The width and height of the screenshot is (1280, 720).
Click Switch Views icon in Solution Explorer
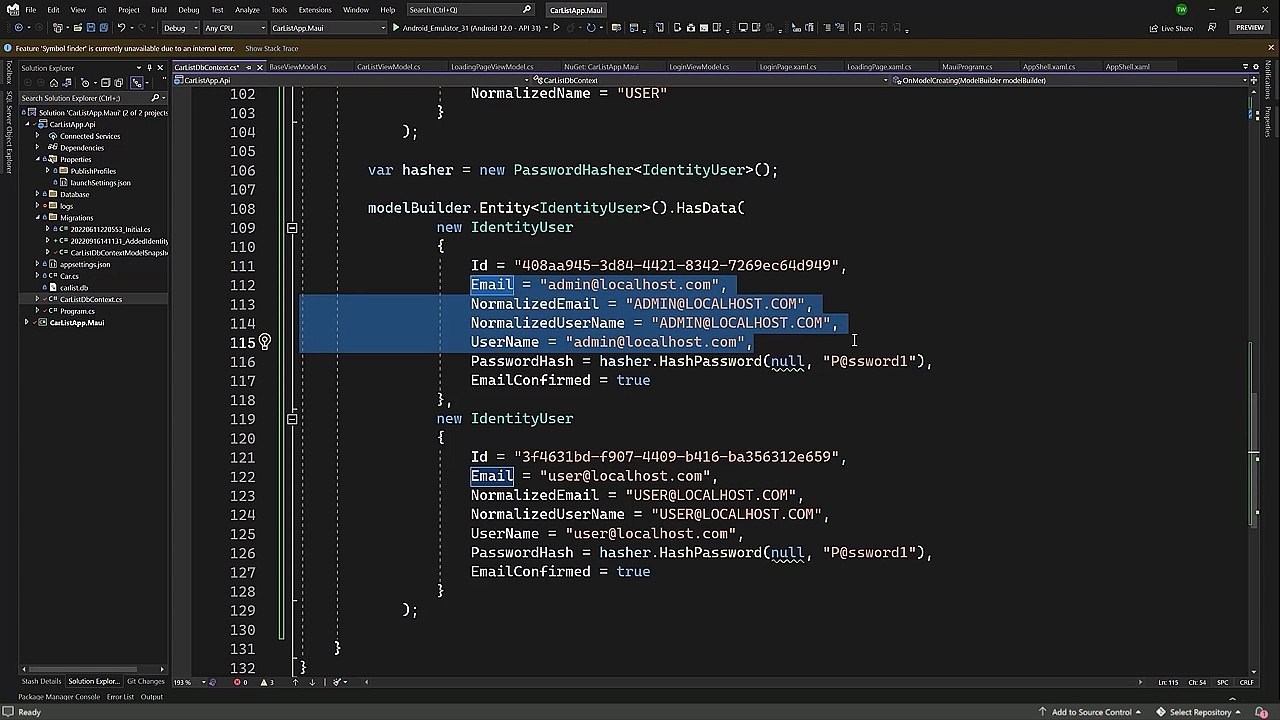point(67,83)
